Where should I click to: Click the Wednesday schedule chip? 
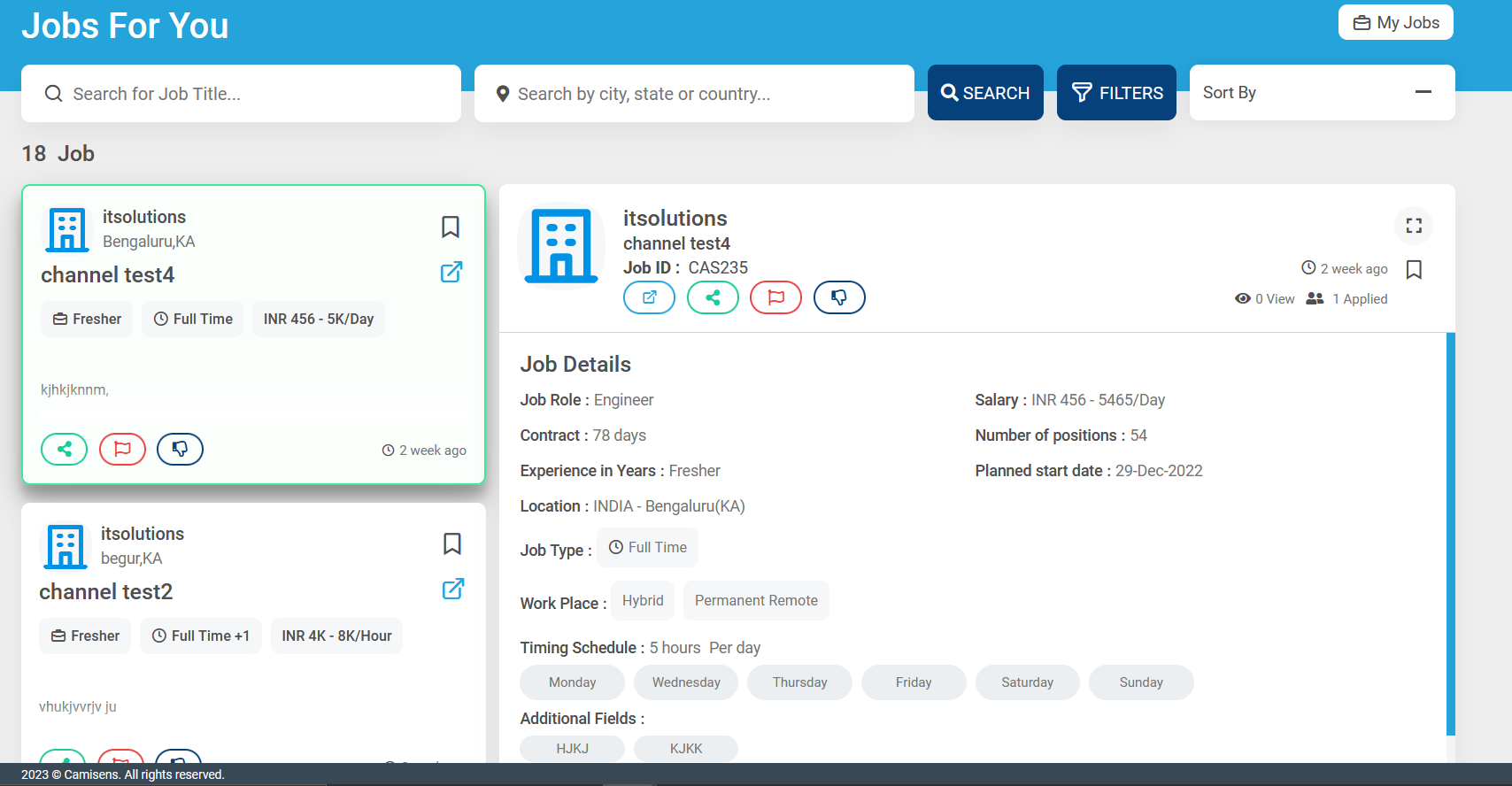point(686,682)
